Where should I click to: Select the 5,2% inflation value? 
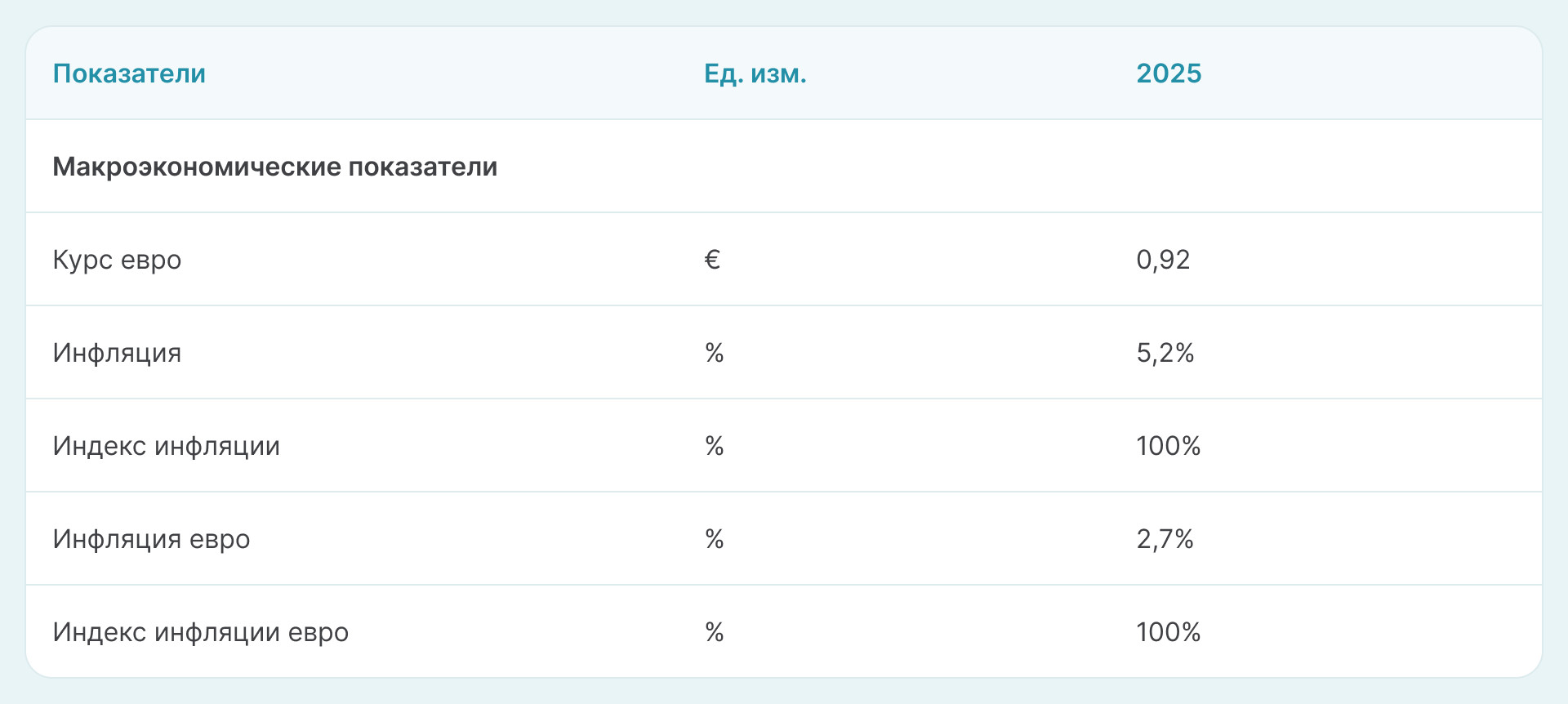[x=1165, y=353]
